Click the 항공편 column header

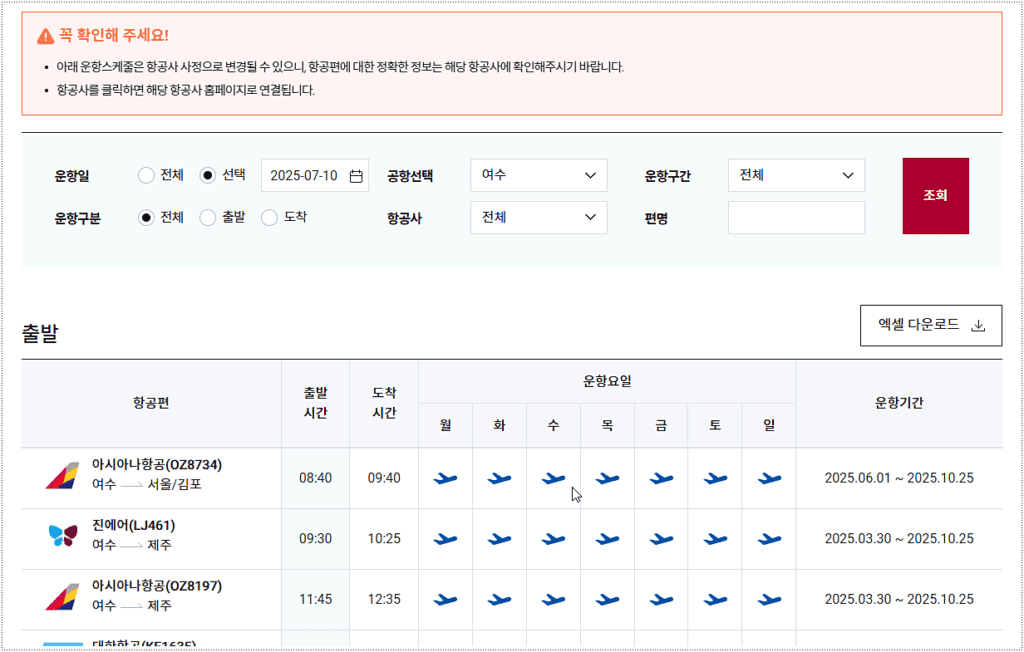coord(151,403)
